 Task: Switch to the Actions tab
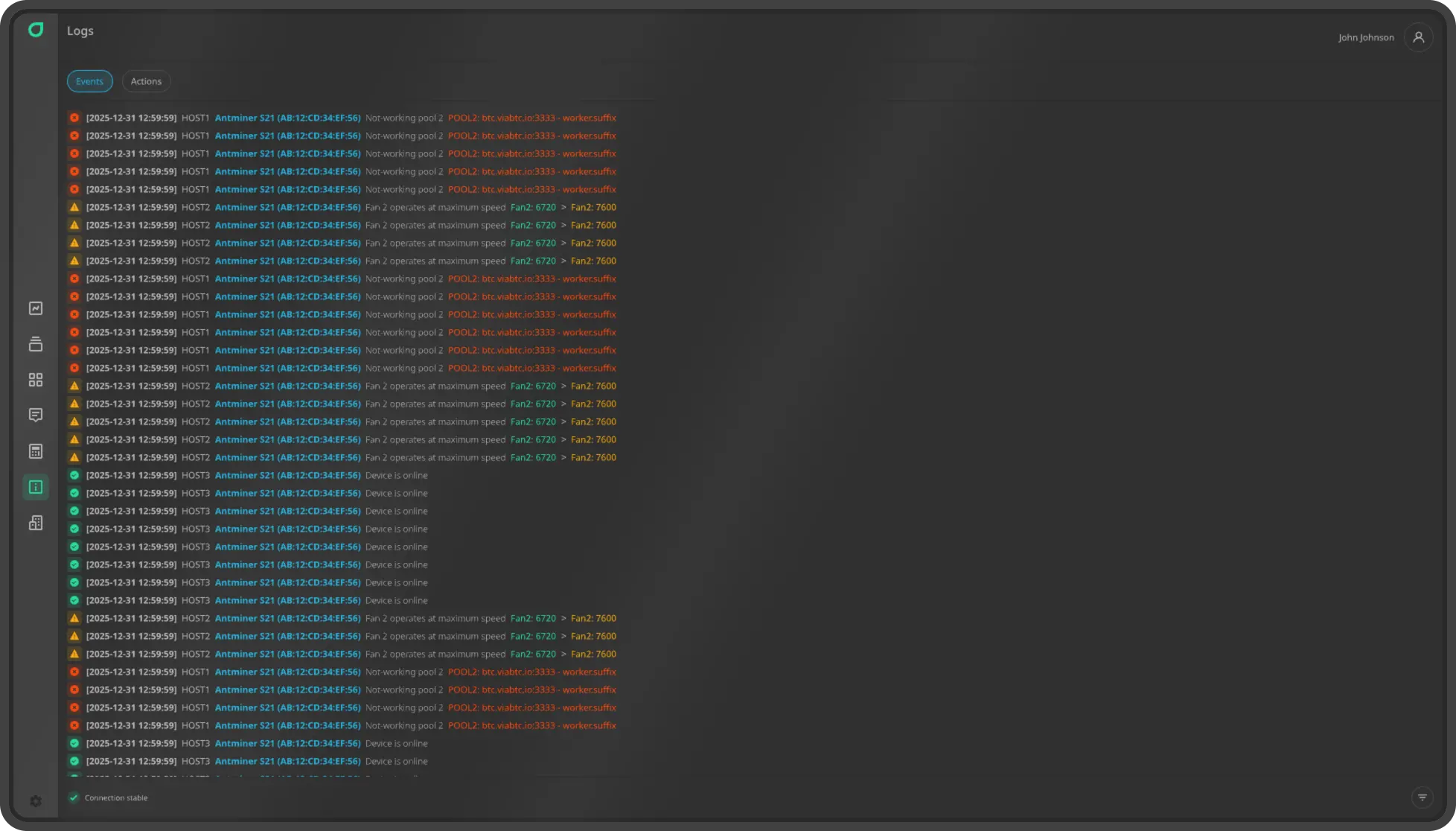coord(146,81)
